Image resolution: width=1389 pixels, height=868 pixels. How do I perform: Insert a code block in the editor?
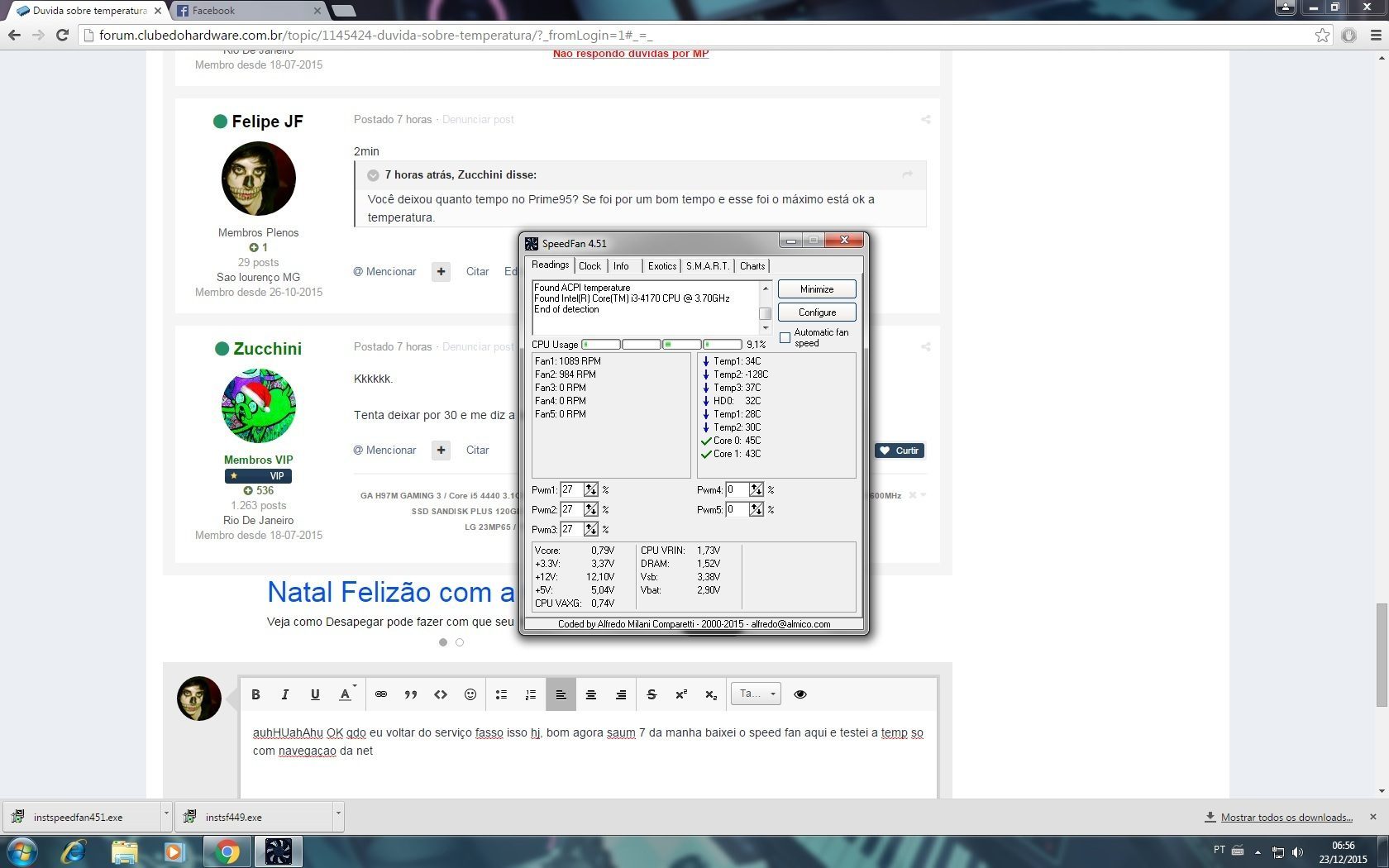pyautogui.click(x=441, y=694)
